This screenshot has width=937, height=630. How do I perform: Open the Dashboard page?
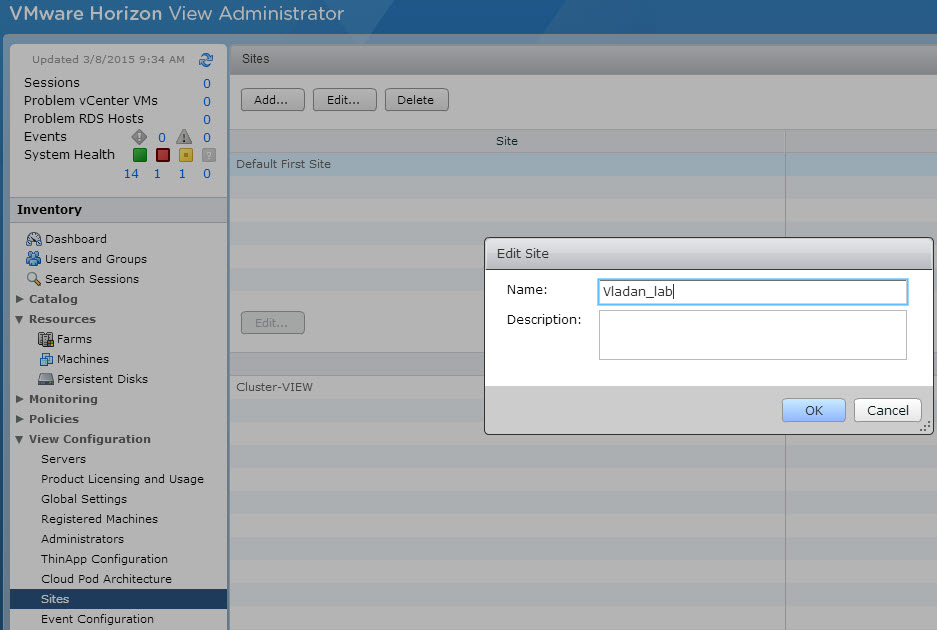76,239
